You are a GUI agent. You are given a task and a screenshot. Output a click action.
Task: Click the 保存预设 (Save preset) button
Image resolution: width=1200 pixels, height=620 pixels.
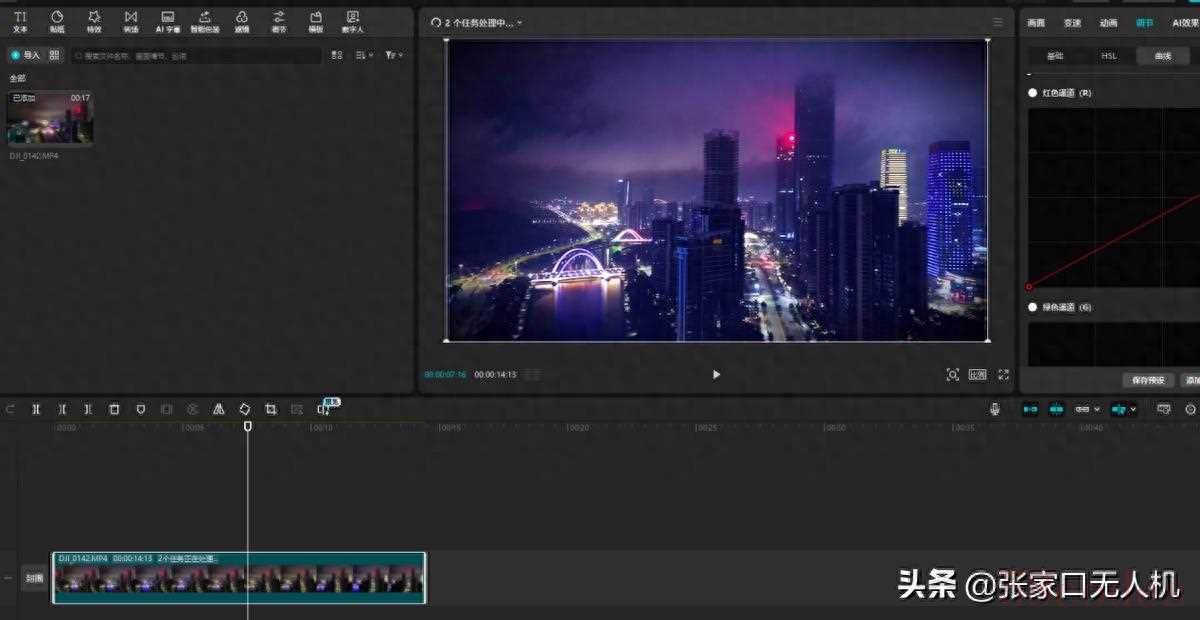[x=1148, y=380]
